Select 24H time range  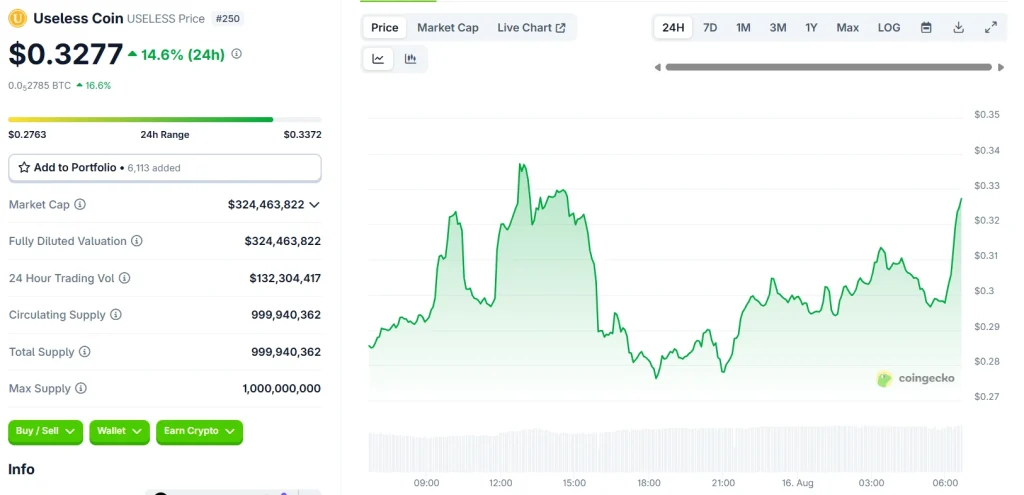click(x=673, y=27)
